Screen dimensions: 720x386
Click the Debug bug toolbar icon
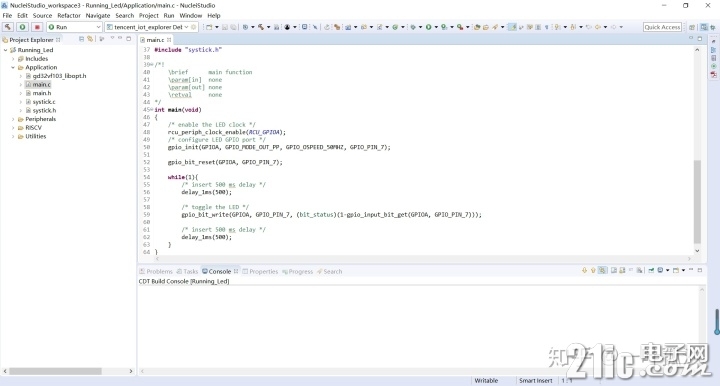413,27
